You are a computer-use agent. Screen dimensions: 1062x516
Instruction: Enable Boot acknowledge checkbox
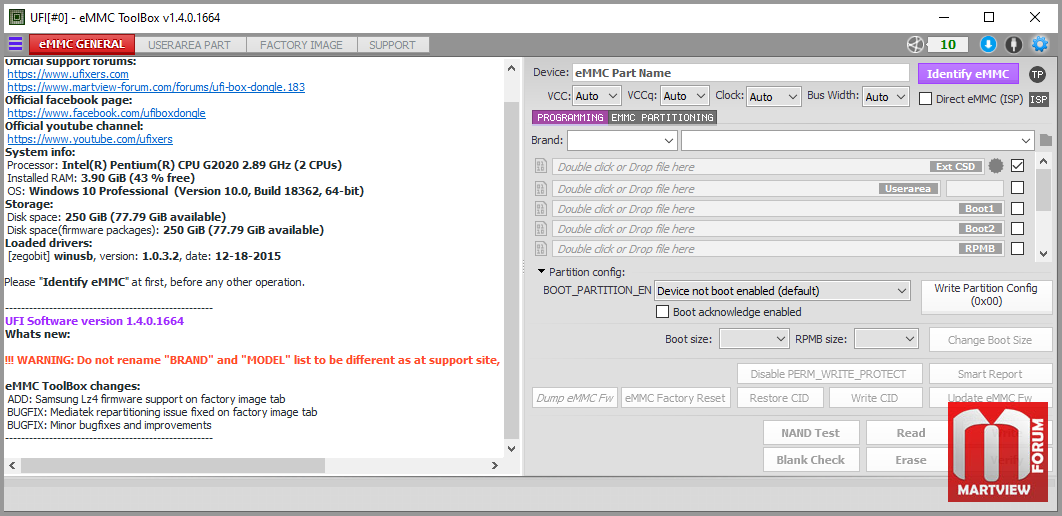[662, 312]
